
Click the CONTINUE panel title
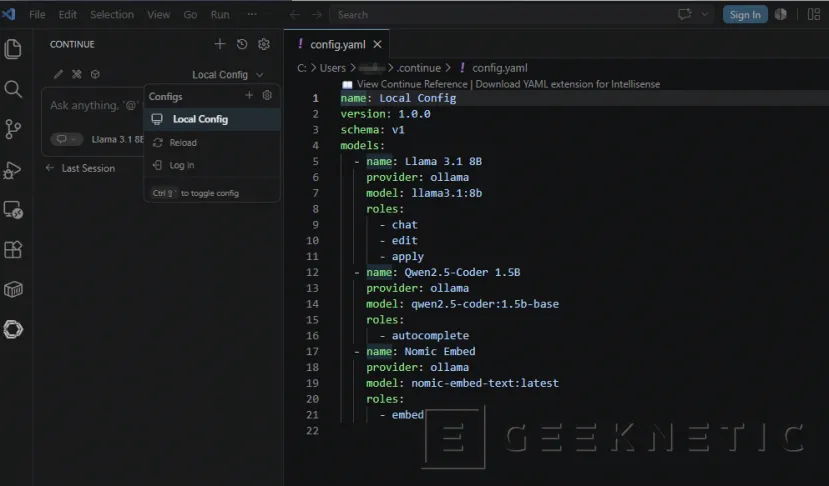(72, 44)
